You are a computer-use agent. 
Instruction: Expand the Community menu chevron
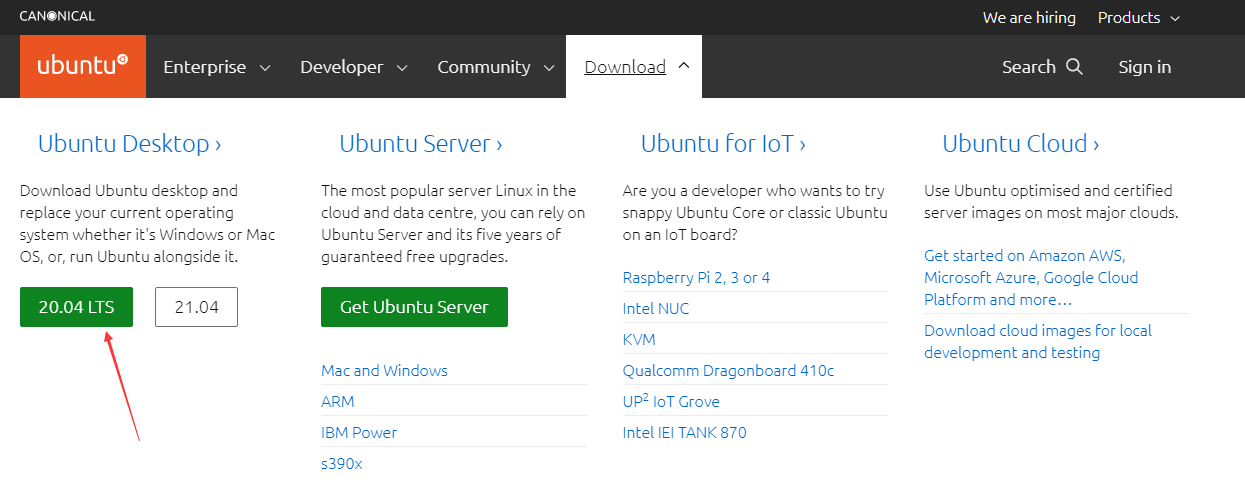click(549, 68)
